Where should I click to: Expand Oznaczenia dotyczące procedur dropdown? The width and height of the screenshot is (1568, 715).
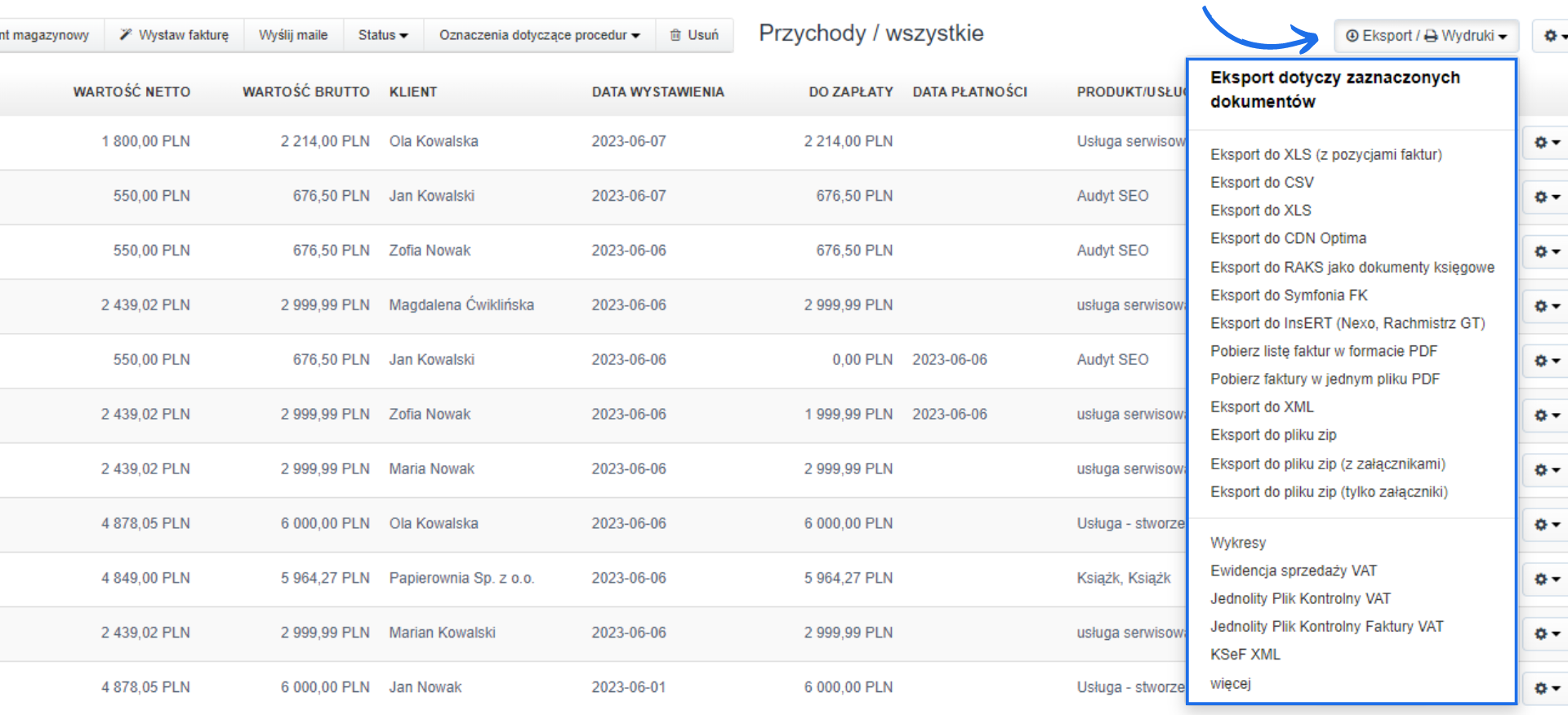click(x=539, y=35)
